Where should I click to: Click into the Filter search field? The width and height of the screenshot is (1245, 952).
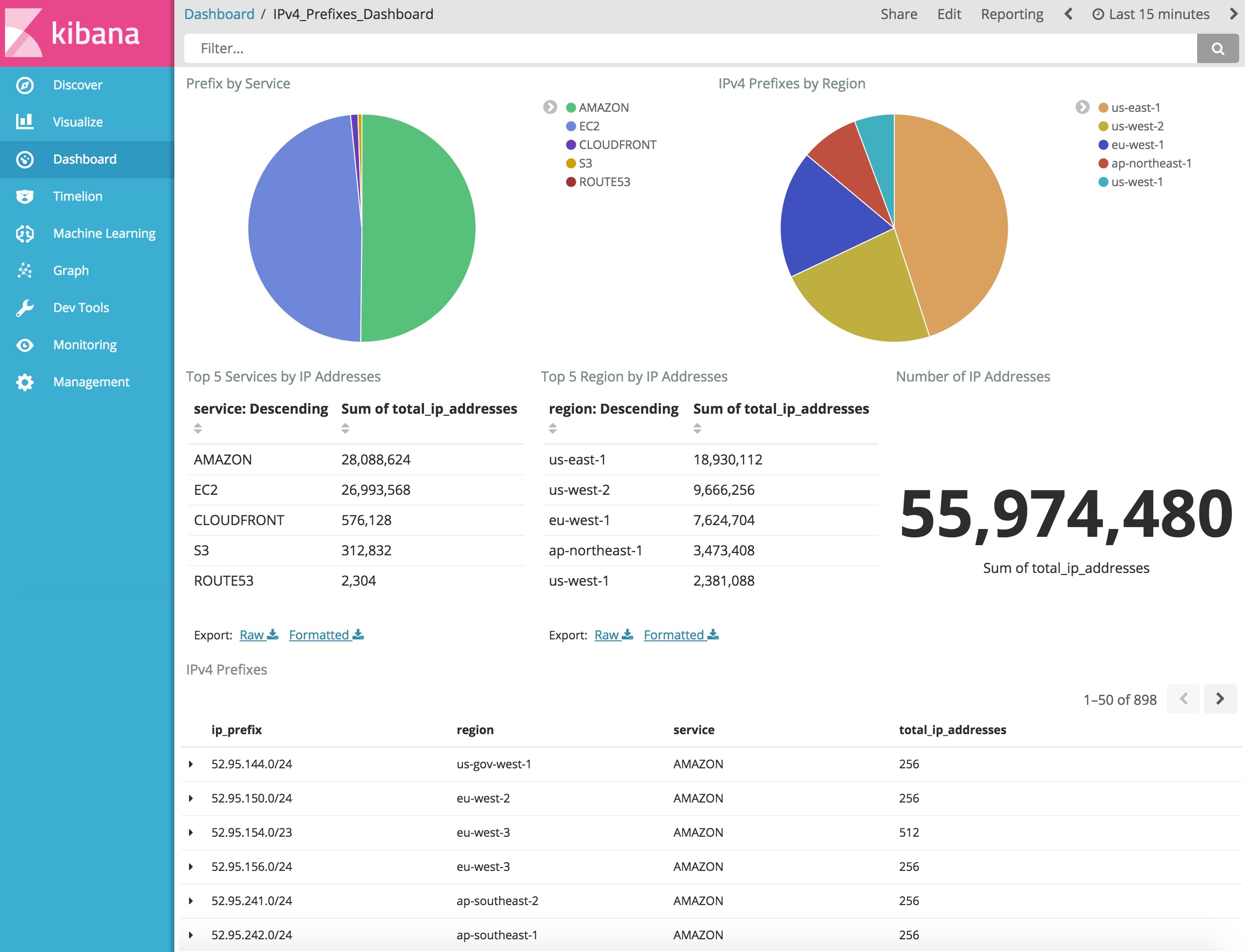click(x=690, y=48)
